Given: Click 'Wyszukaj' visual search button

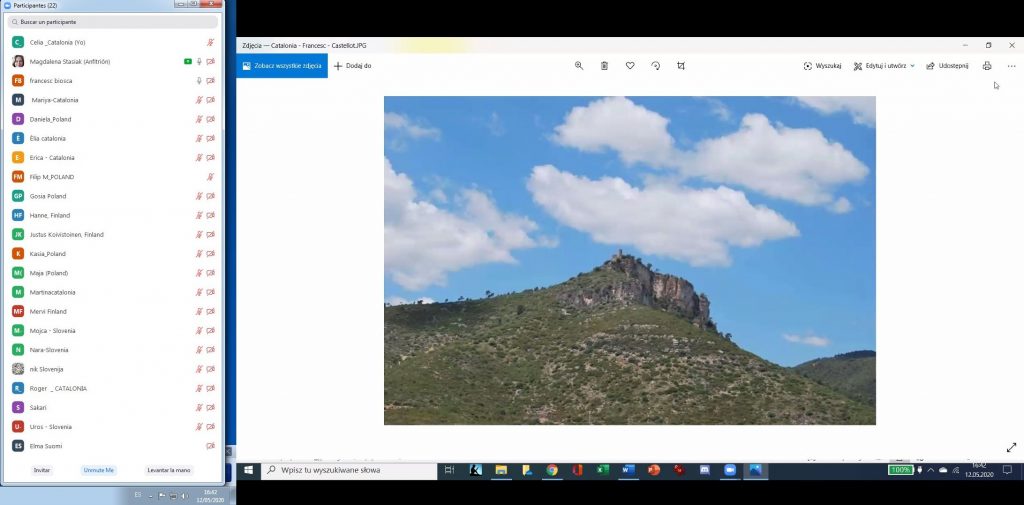Looking at the screenshot, I should point(822,66).
